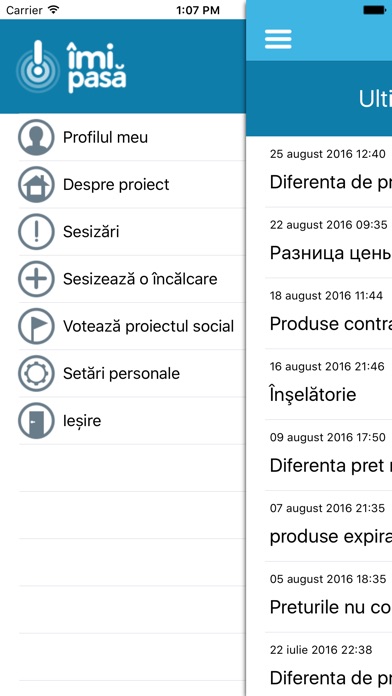Image resolution: width=392 pixels, height=696 pixels.
Task: Choose Sesizează o încălcare menu entry
Action: tap(132, 279)
